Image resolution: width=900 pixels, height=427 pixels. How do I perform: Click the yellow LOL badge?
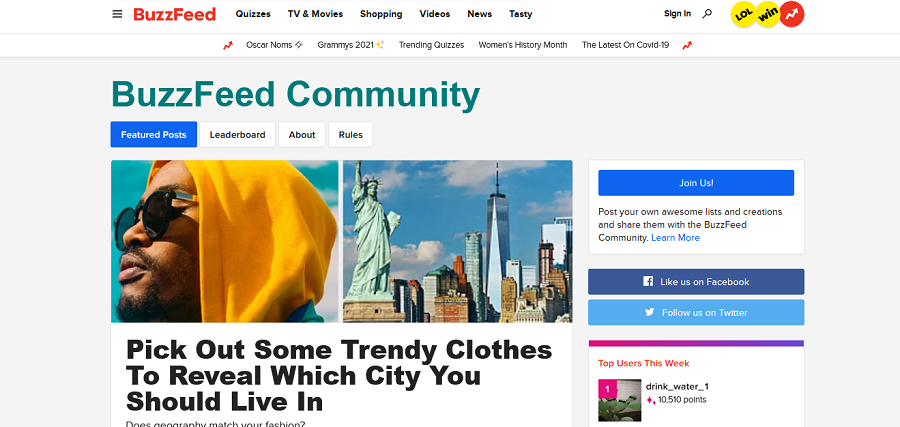[744, 14]
